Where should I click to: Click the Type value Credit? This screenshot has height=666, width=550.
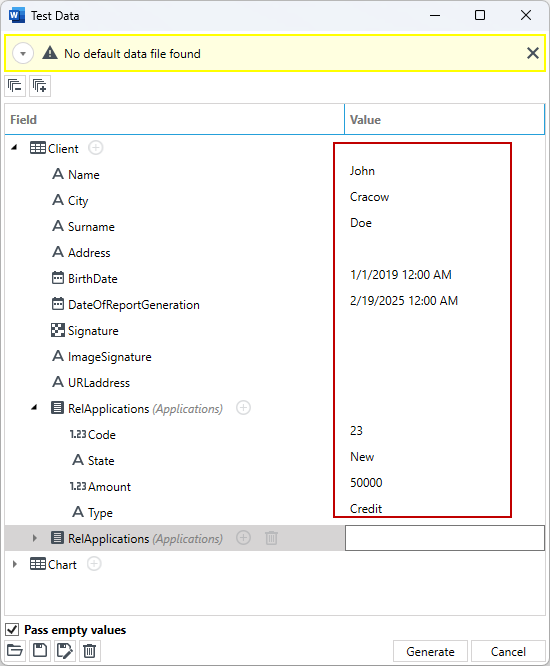[x=366, y=508]
